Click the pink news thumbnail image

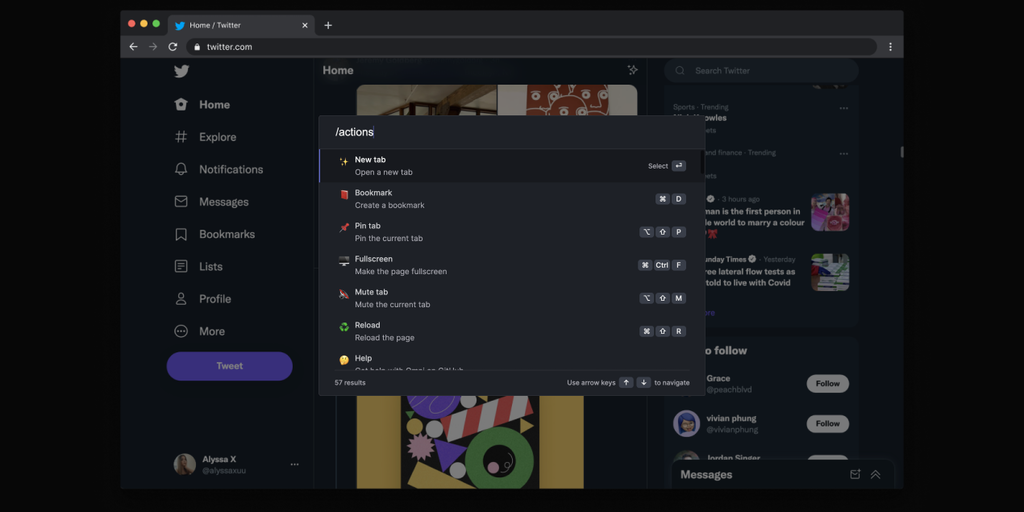[x=830, y=212]
